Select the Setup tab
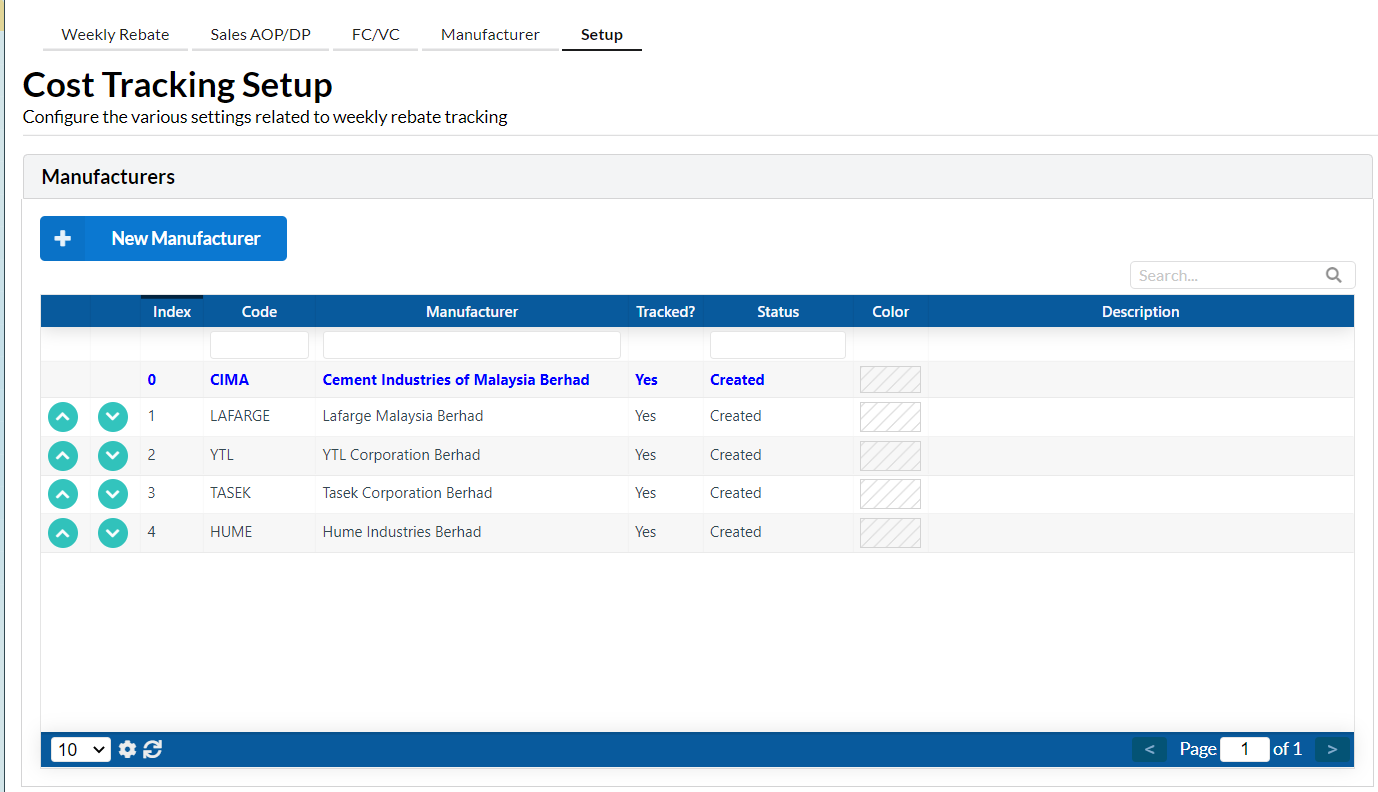Screen dimensions: 1378x792 pos(602,35)
